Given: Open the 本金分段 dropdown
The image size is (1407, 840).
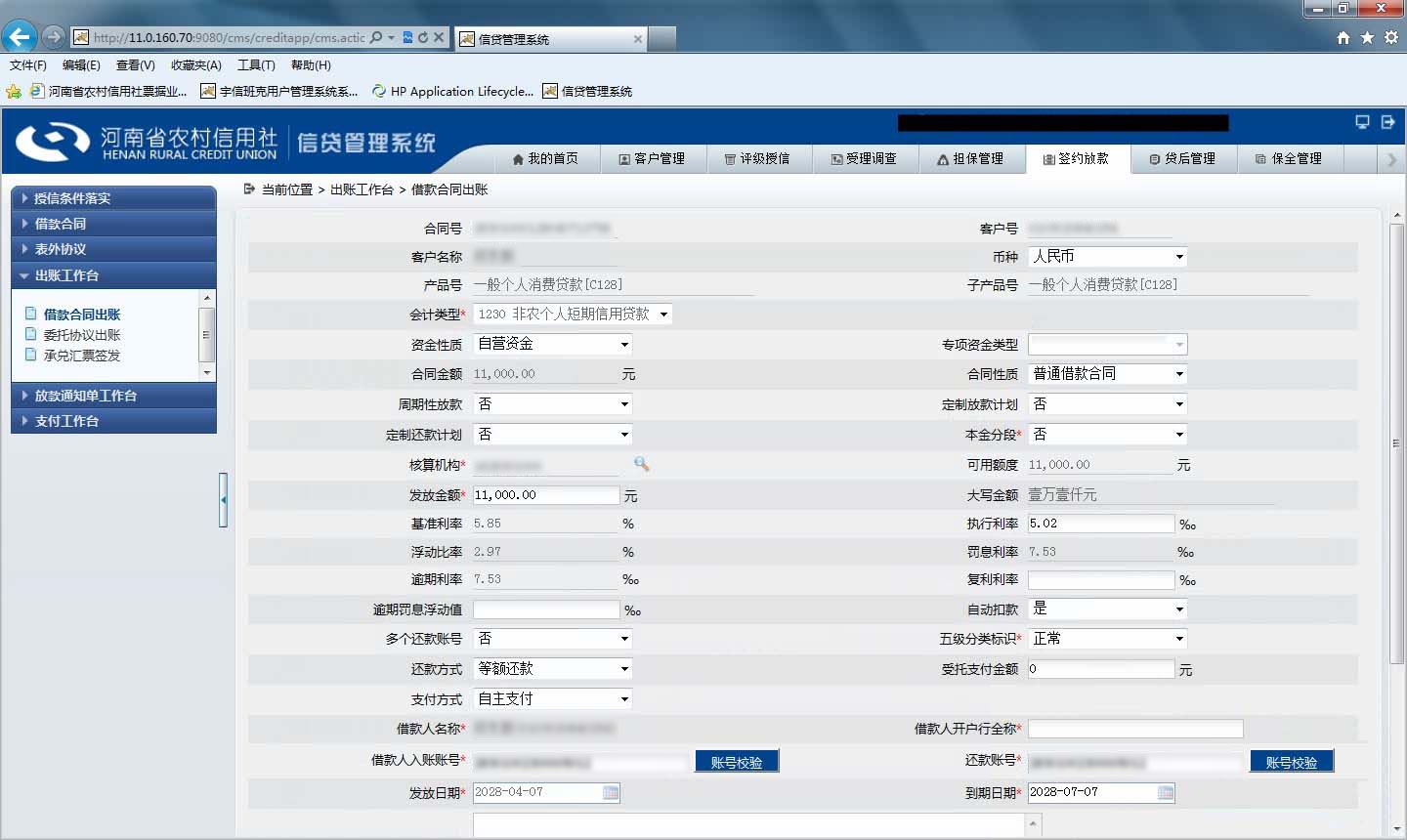Looking at the screenshot, I should tap(1108, 435).
